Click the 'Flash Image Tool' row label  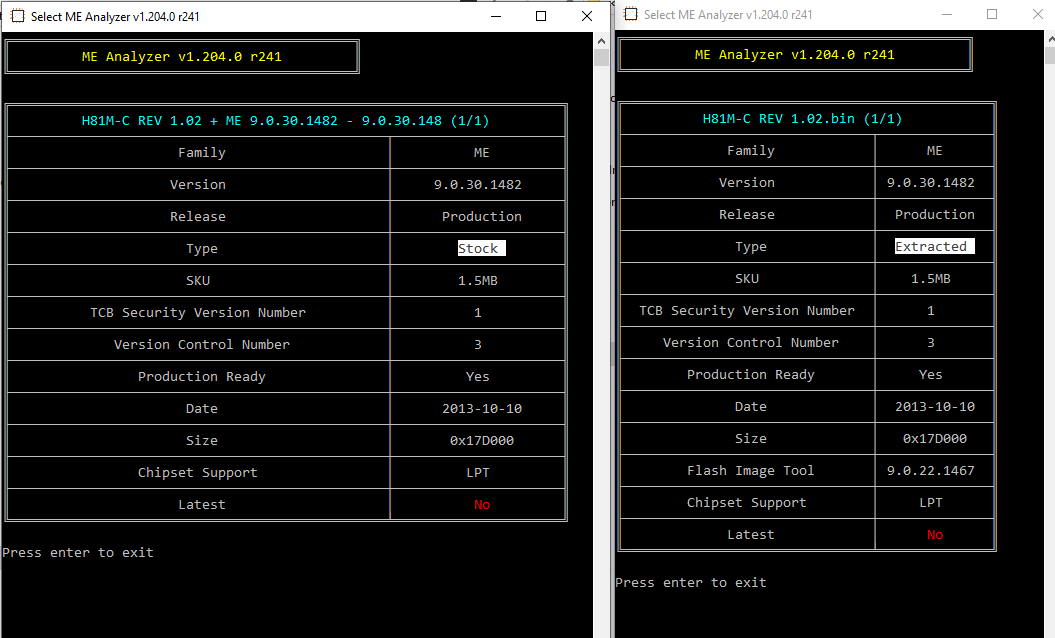pos(750,470)
